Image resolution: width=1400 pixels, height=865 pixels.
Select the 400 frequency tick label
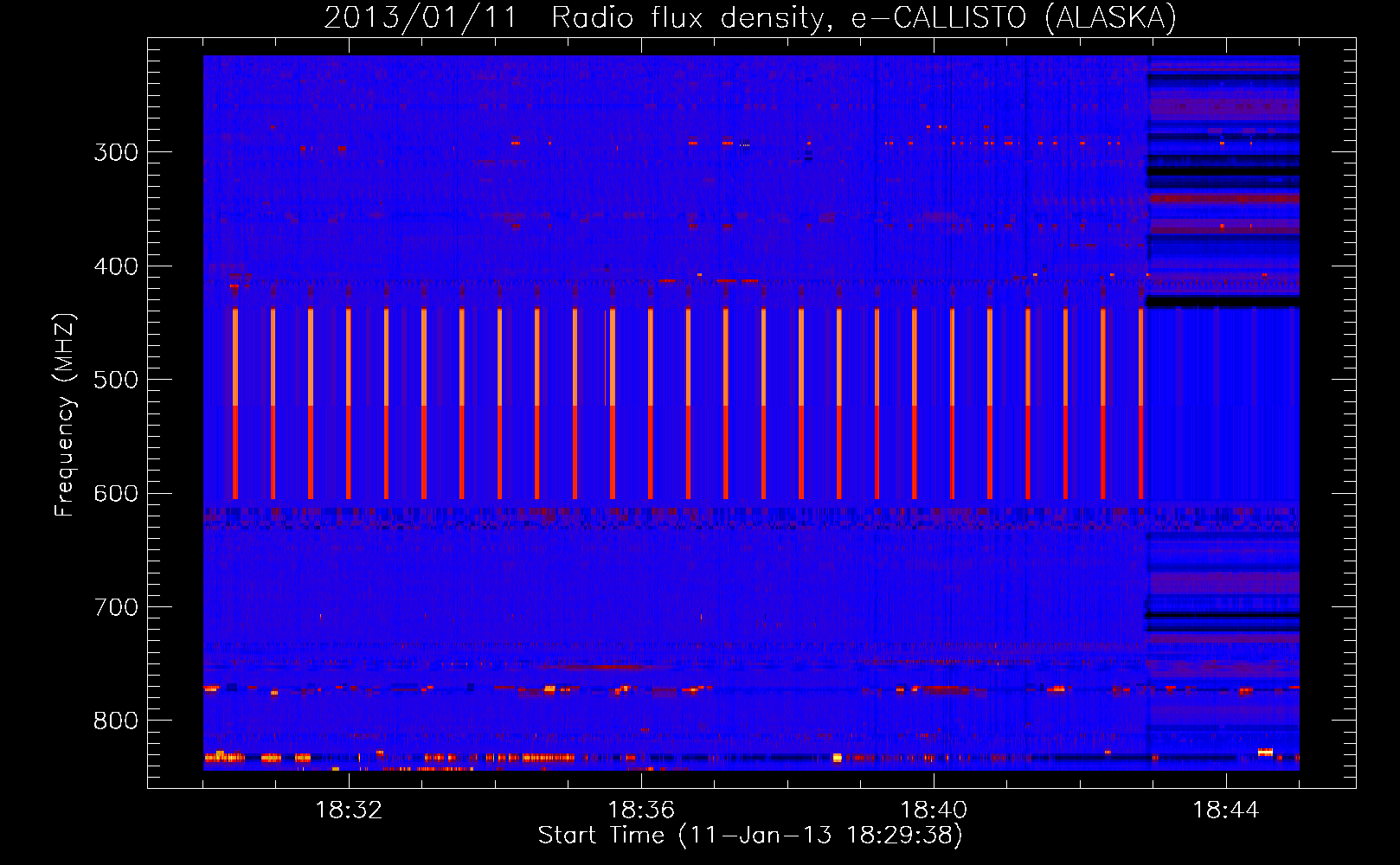[116, 266]
